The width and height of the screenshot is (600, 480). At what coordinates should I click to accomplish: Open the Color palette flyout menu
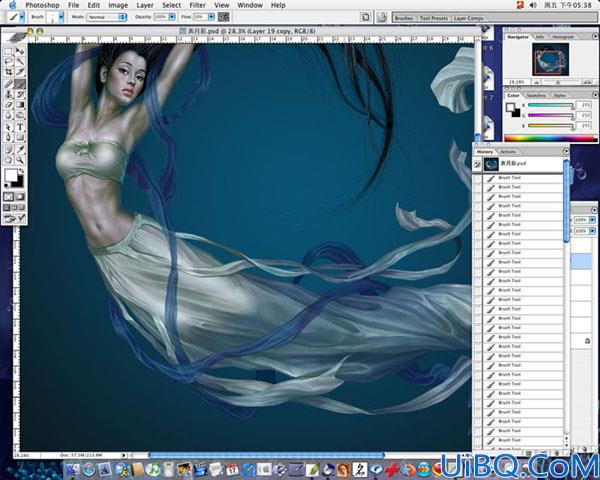(x=595, y=95)
